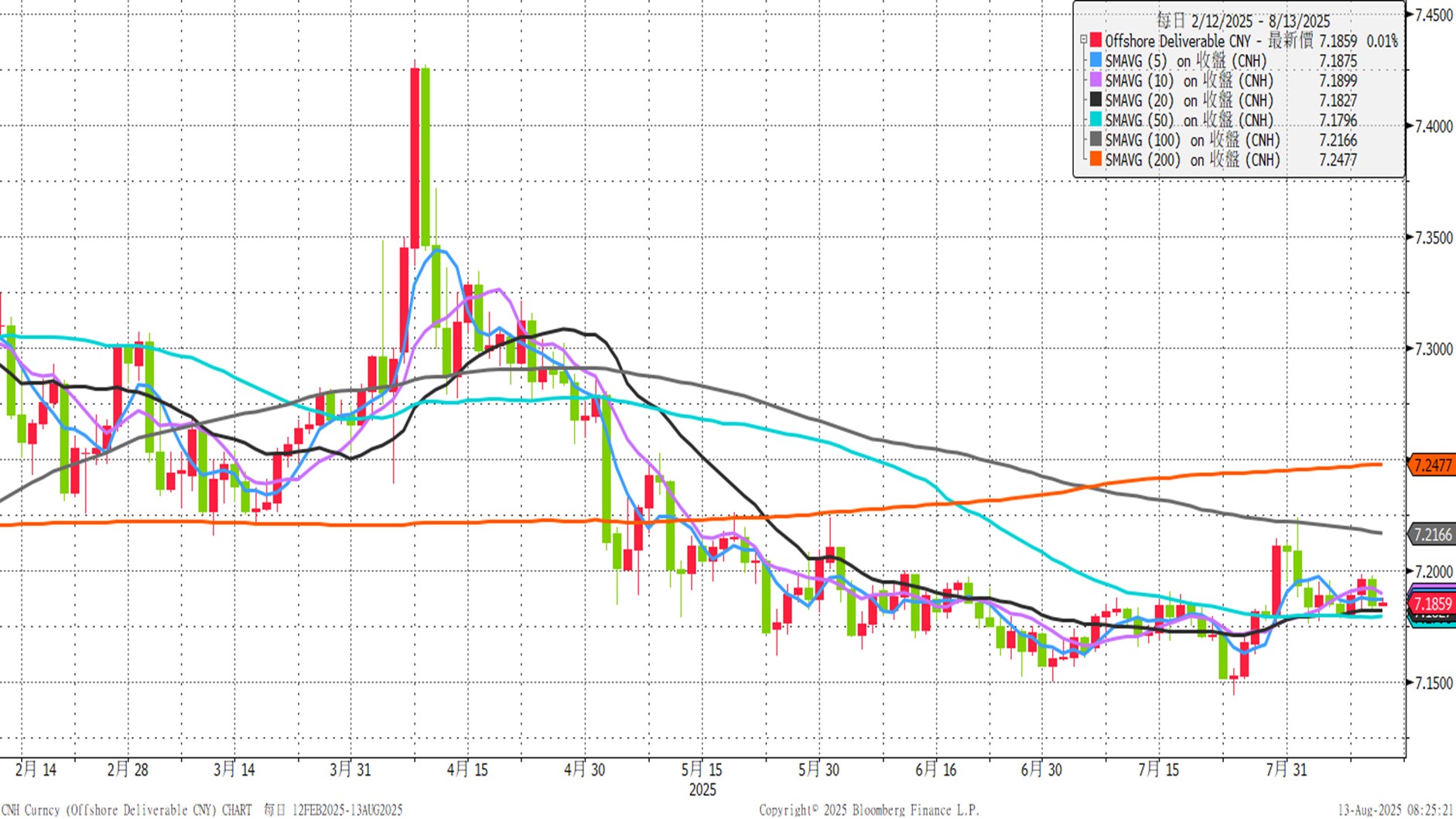Click the 4月 15 date axis label
Screen dimensions: 1456x819
467,769
